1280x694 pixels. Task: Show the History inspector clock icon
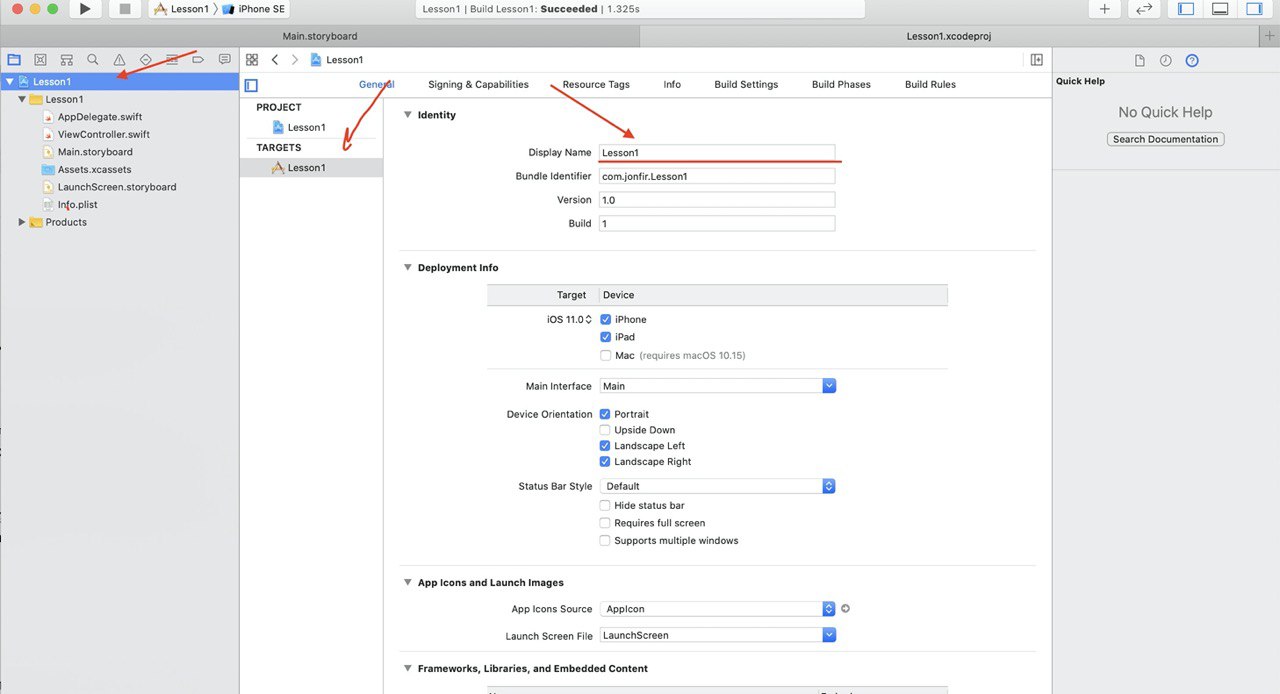[1165, 61]
